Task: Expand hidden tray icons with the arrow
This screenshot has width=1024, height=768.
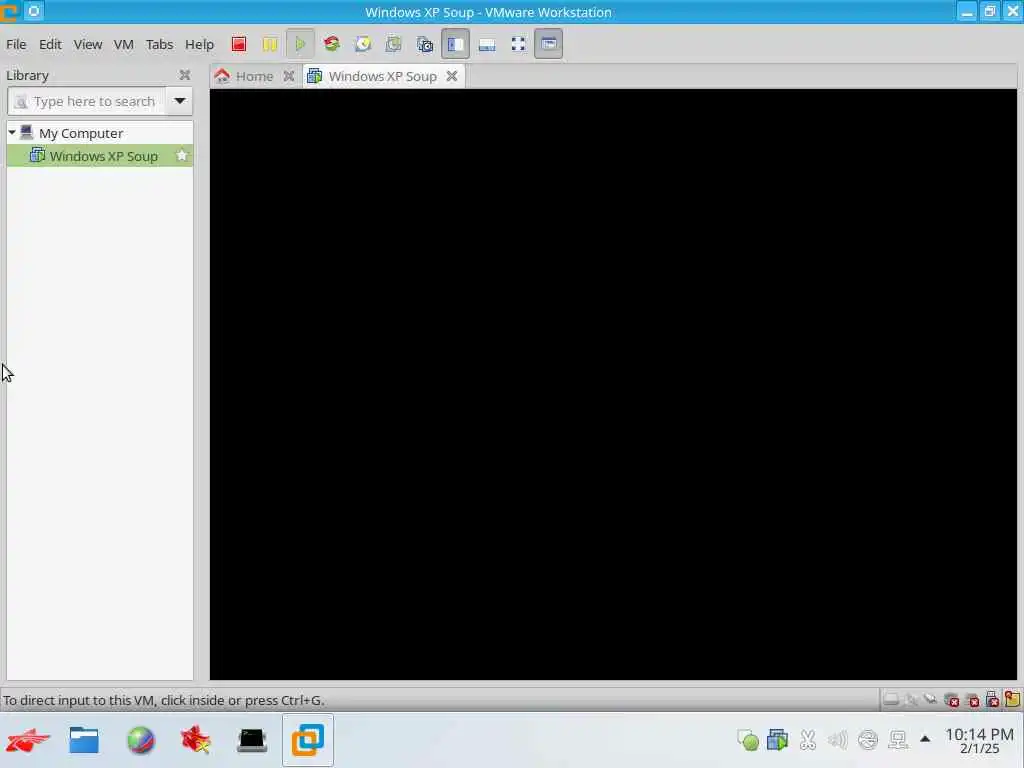Action: click(x=925, y=739)
